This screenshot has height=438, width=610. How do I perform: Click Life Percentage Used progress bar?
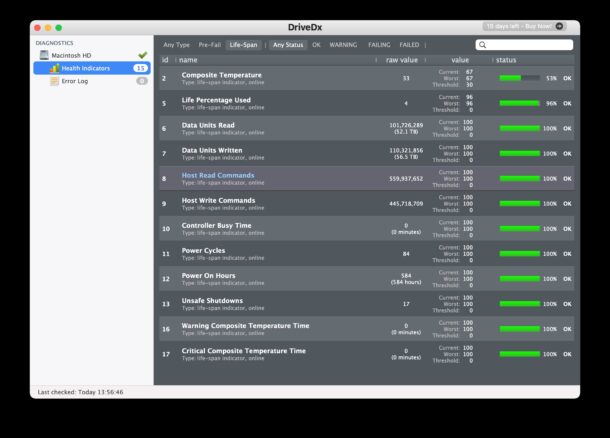(x=519, y=103)
